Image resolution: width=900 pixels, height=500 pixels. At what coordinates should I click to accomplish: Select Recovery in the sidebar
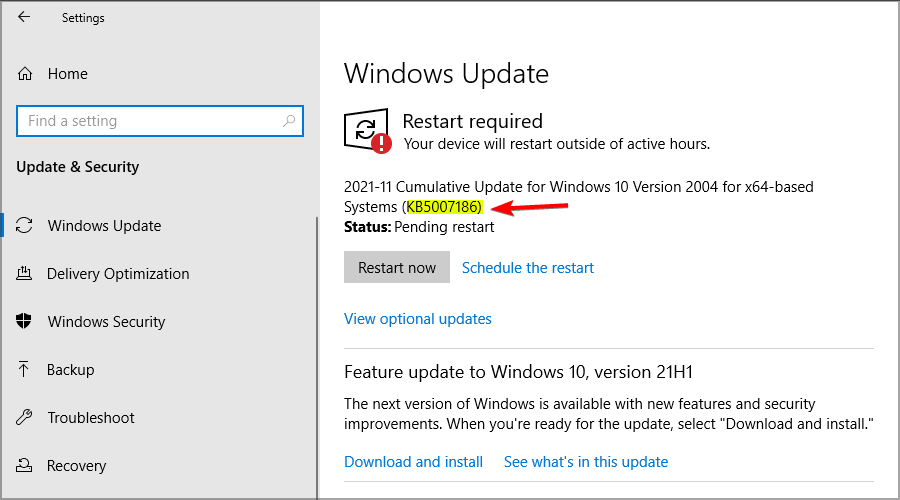click(x=77, y=466)
